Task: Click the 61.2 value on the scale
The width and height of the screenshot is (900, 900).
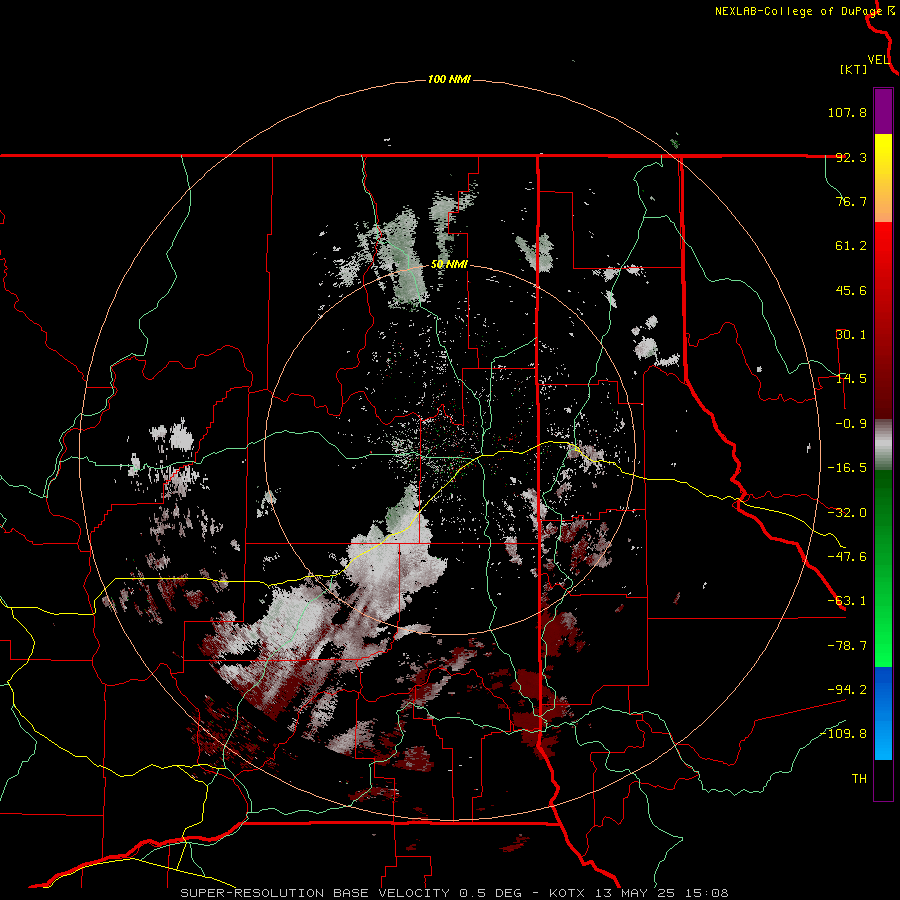Action: (851, 246)
